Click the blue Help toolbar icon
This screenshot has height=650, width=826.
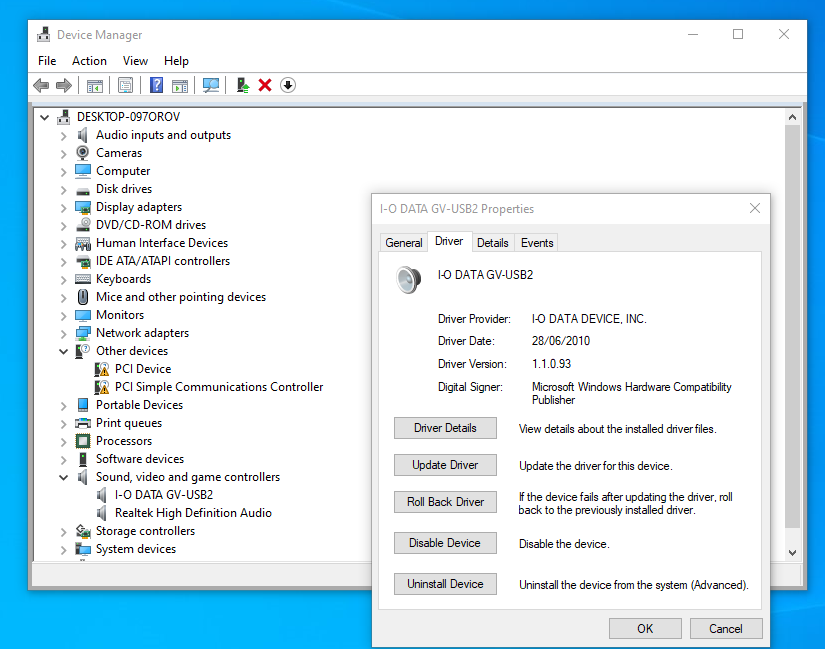click(156, 85)
